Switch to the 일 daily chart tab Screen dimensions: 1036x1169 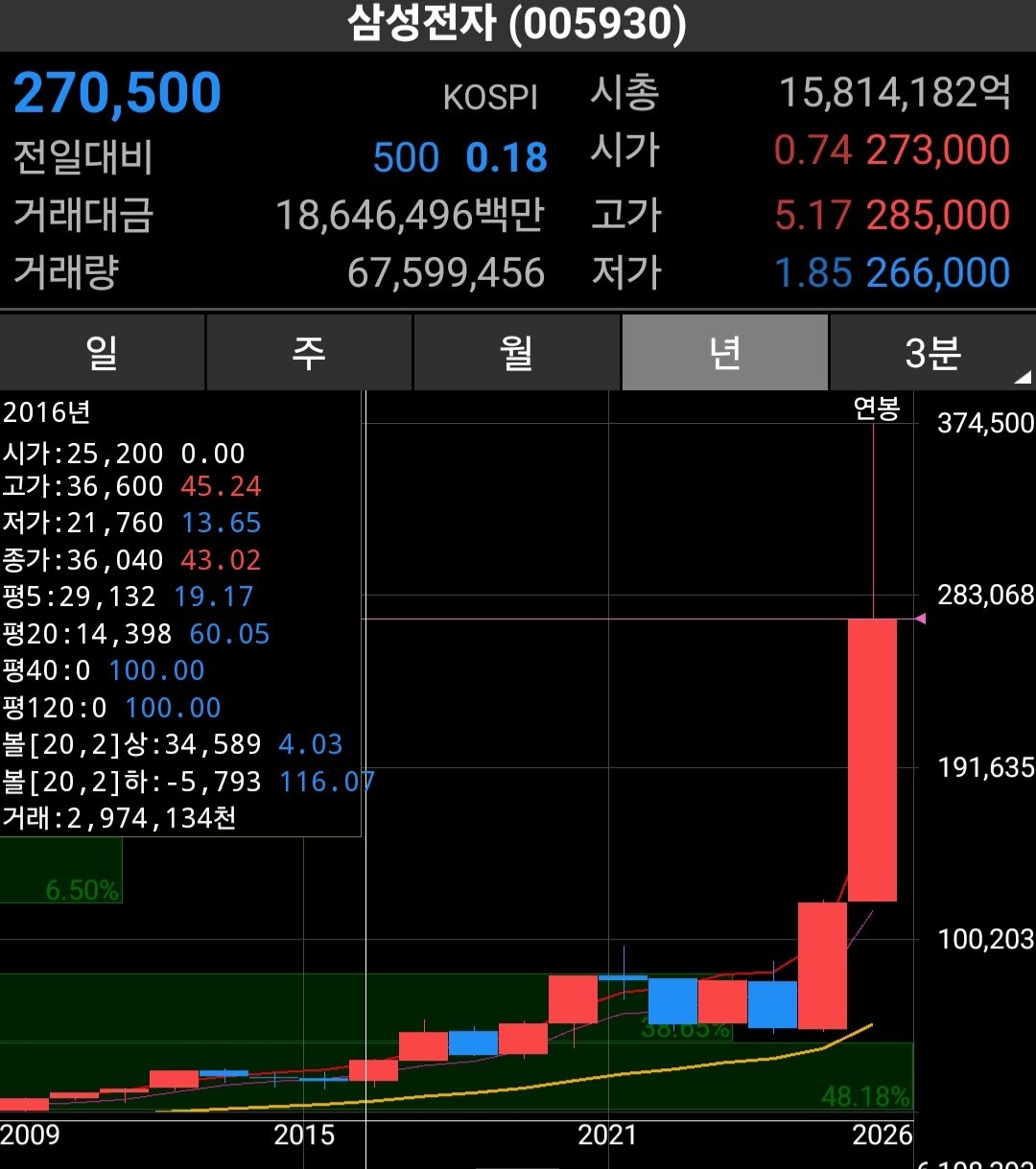102,353
